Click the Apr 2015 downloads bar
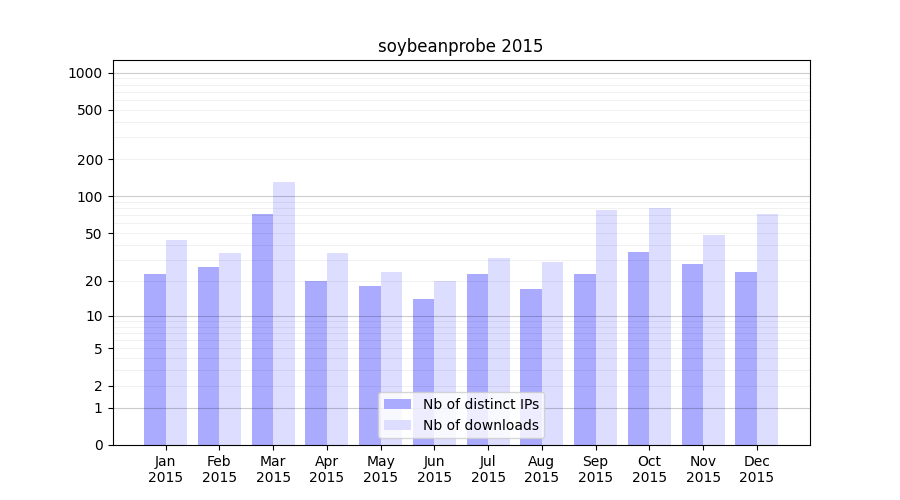This screenshot has height=500, width=900. pos(338,349)
